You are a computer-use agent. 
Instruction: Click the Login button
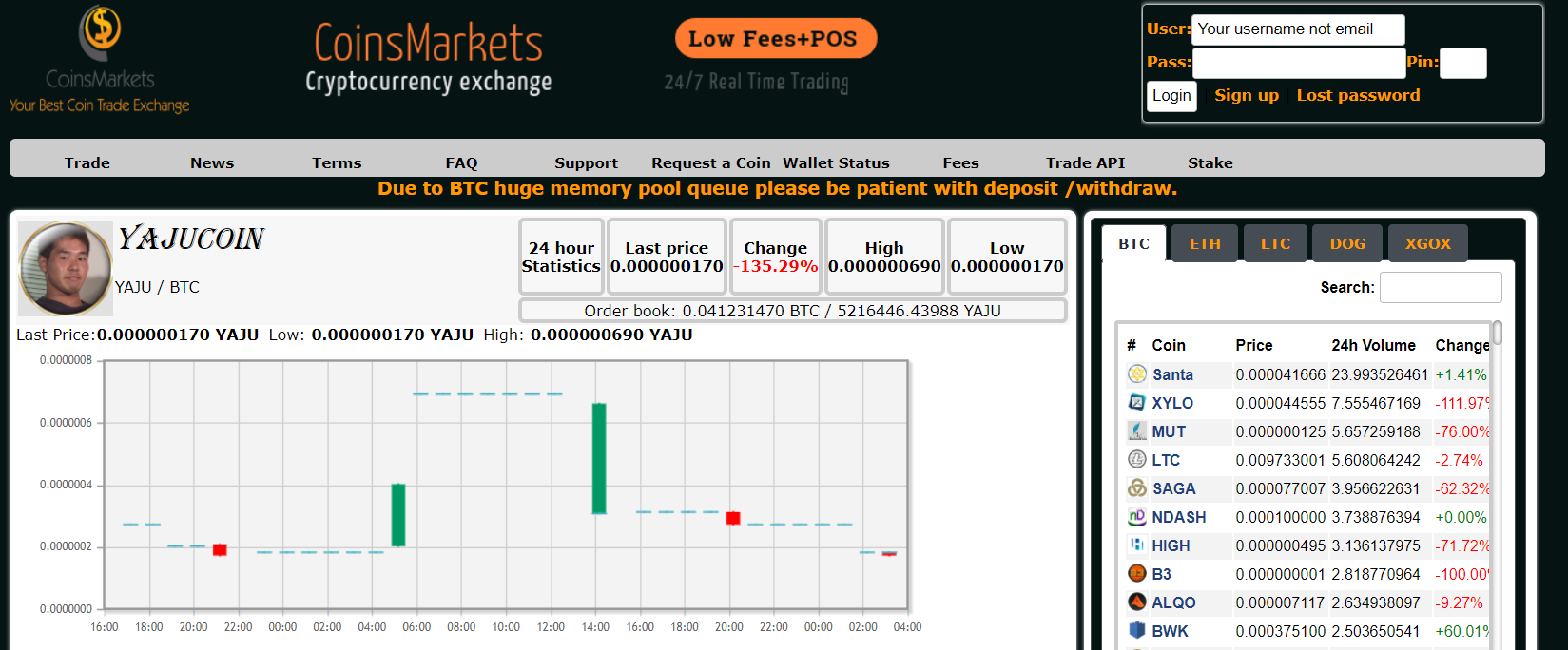(x=1171, y=96)
